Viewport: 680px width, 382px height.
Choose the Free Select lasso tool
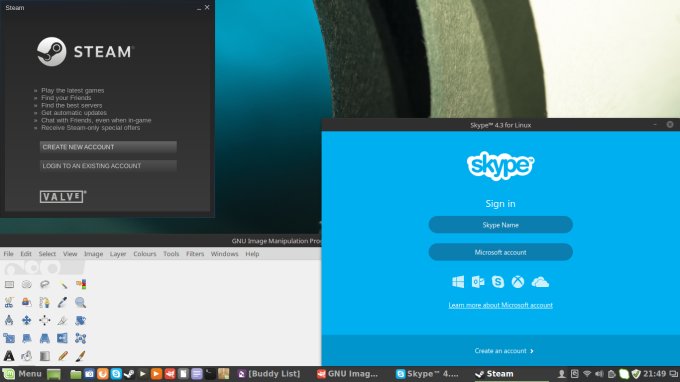tap(45, 284)
